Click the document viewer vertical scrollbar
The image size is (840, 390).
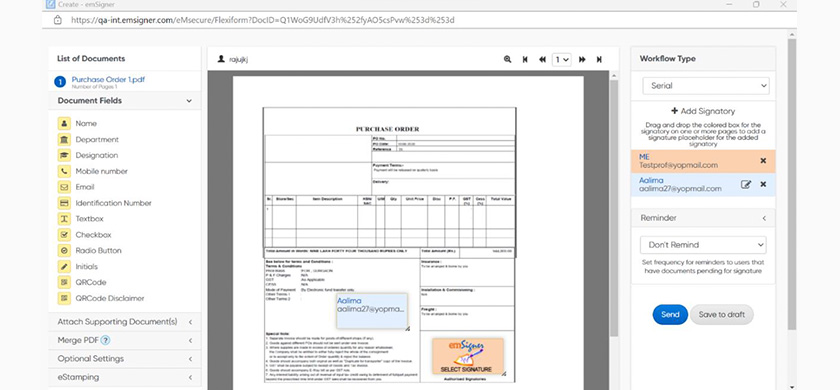614,209
